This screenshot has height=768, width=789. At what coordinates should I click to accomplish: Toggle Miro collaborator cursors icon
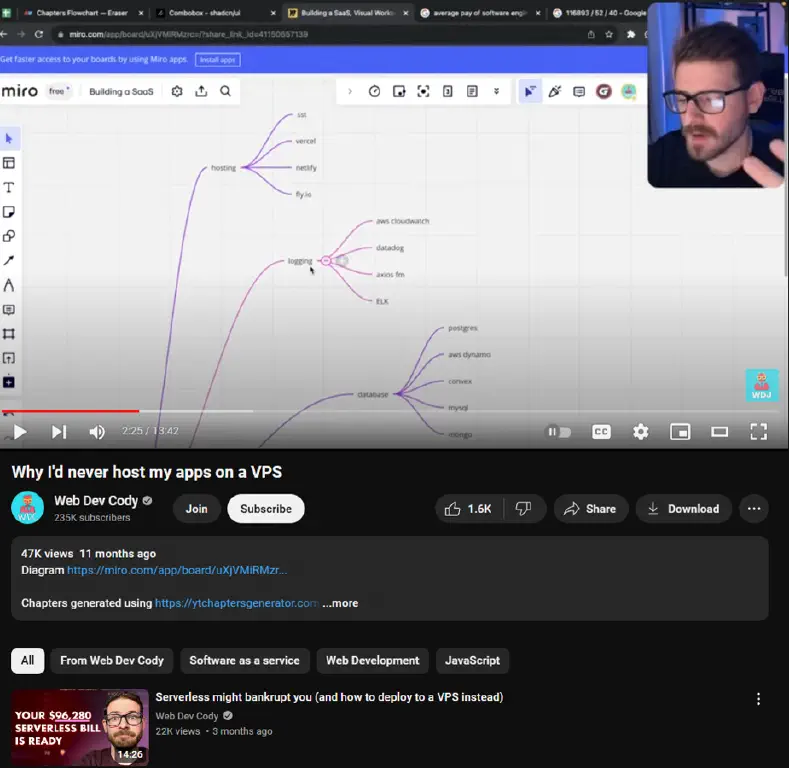tap(530, 91)
